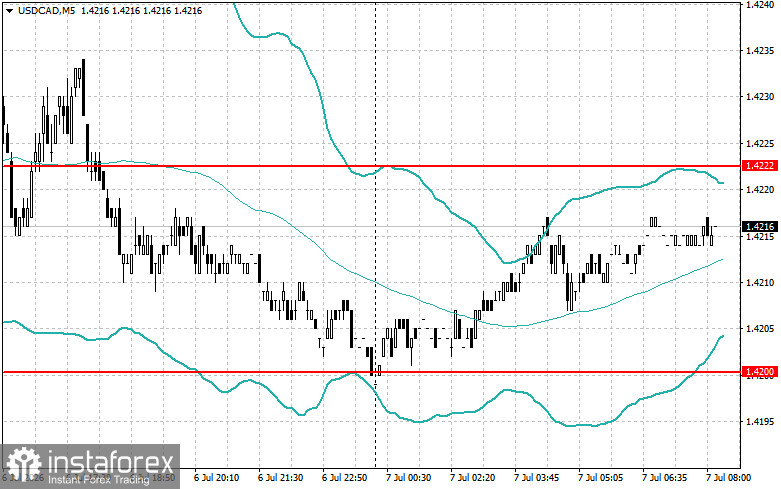The width and height of the screenshot is (781, 489).
Task: Select the 1.4222 red price label
Action: coord(760,166)
